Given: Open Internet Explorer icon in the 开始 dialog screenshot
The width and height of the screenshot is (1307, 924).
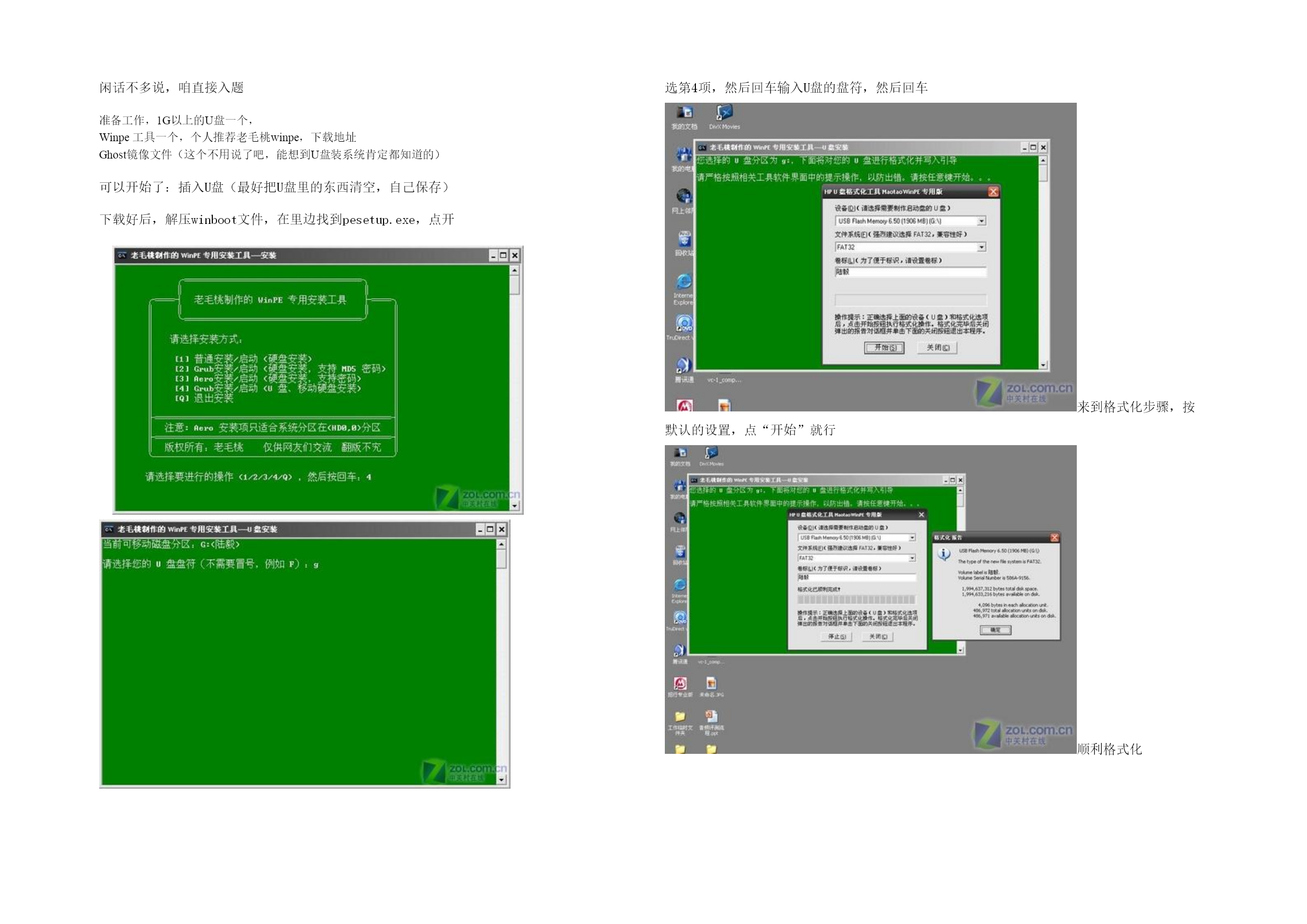Looking at the screenshot, I should tap(684, 281).
